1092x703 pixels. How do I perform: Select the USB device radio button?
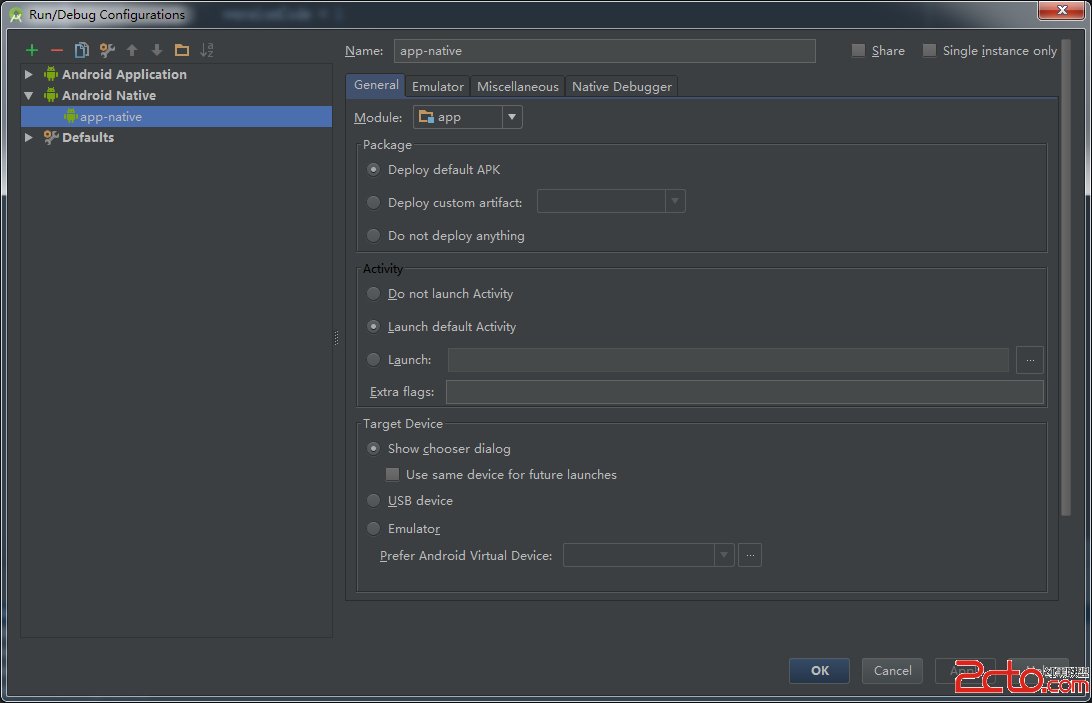click(x=374, y=501)
